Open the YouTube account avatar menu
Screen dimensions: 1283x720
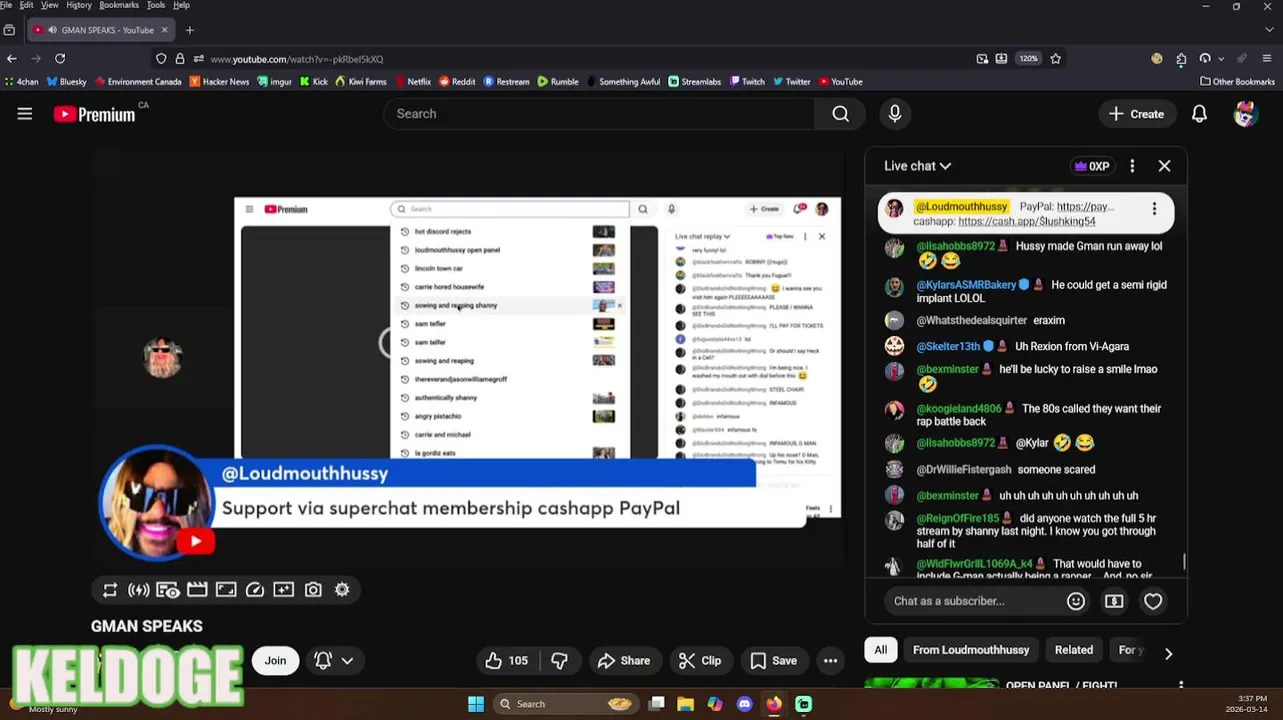tap(1245, 114)
